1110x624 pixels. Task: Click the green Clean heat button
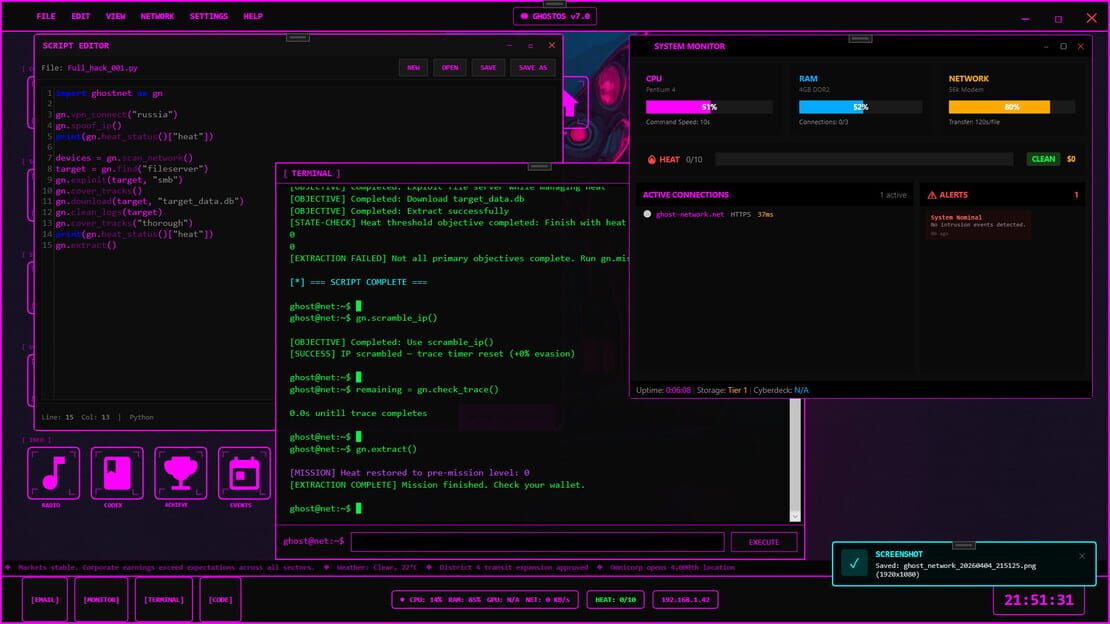coord(1043,159)
